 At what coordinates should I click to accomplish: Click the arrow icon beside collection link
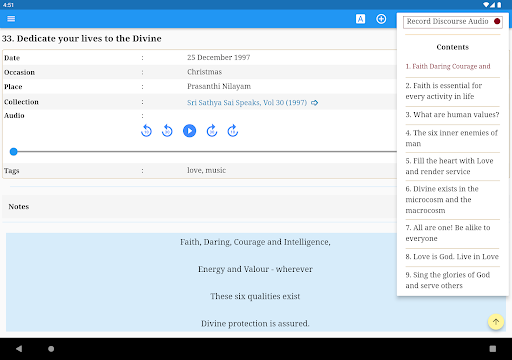pyautogui.click(x=314, y=103)
